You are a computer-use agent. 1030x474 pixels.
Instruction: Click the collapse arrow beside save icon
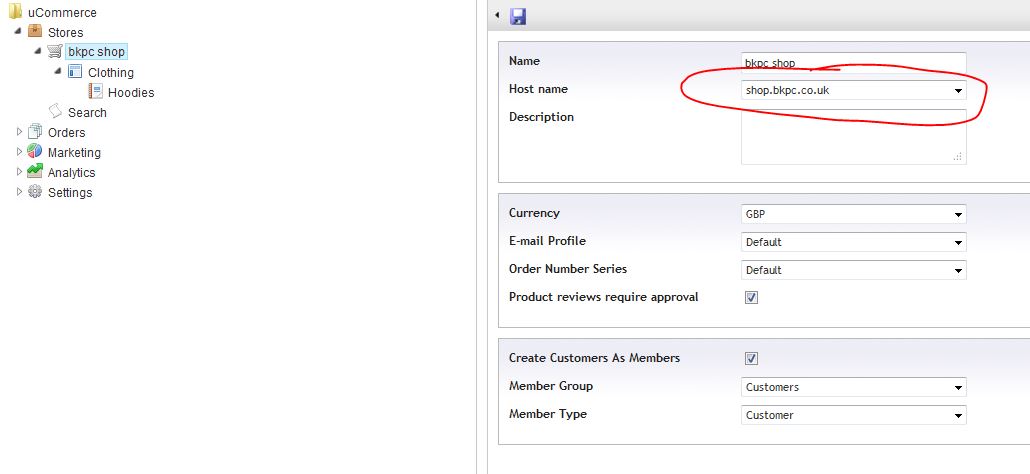(x=497, y=15)
